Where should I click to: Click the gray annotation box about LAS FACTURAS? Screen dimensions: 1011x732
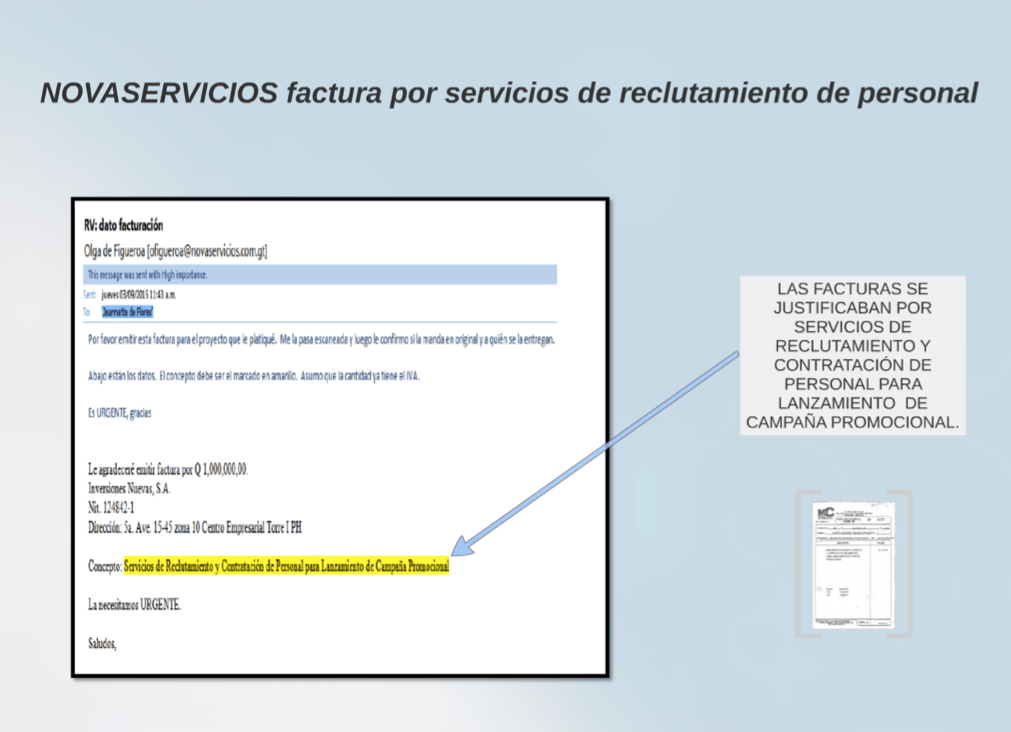tap(853, 355)
